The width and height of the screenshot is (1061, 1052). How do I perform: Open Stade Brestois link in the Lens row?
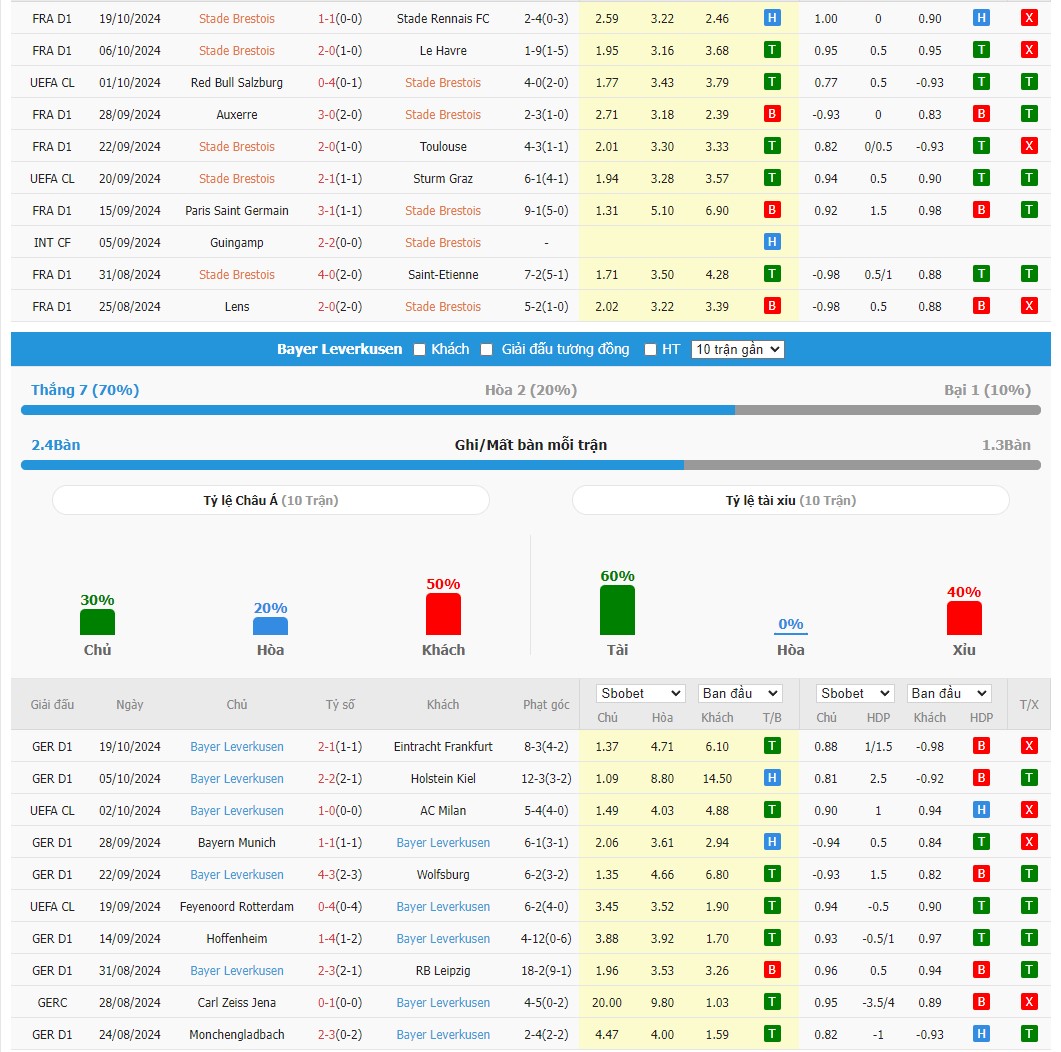click(x=443, y=306)
